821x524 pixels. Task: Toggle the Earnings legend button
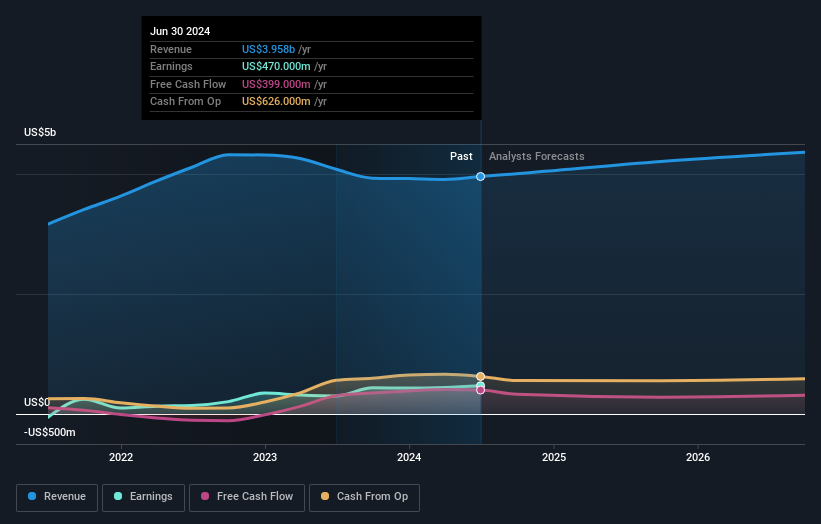(143, 497)
